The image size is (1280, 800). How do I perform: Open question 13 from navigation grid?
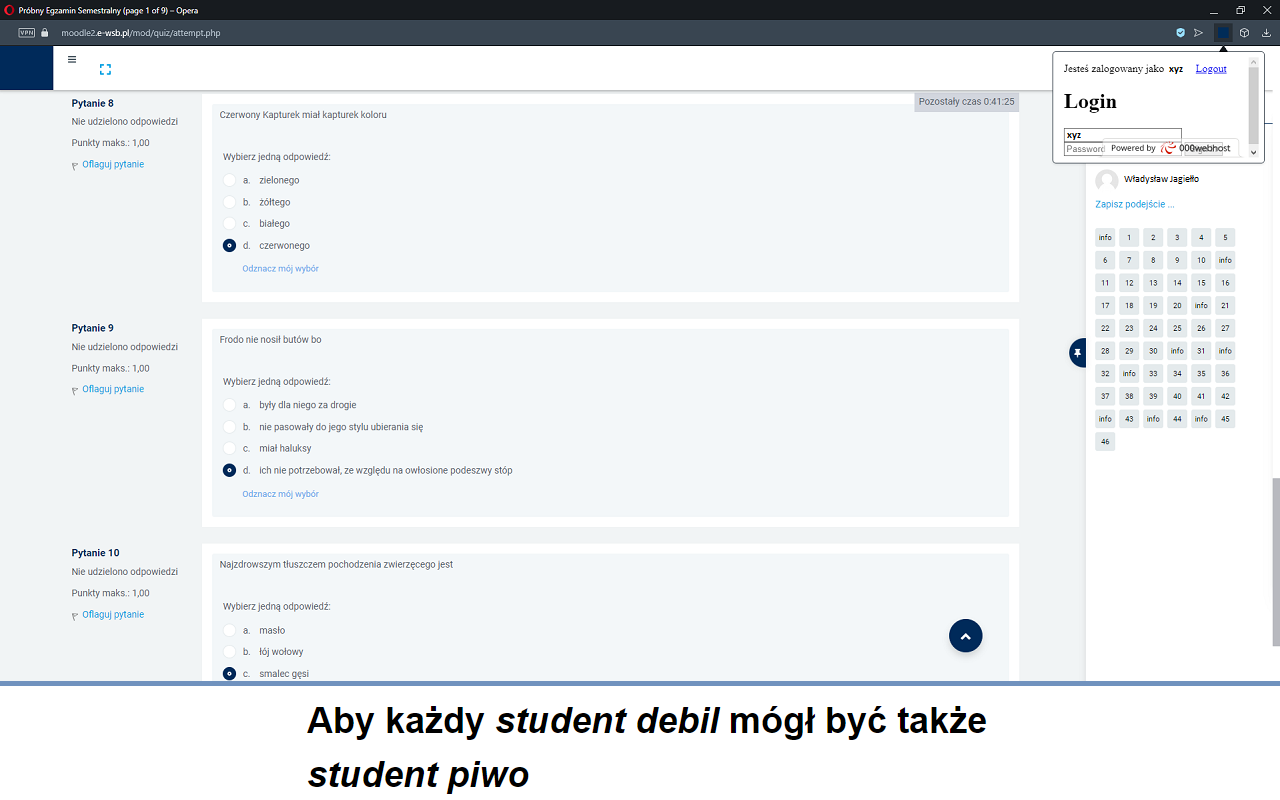point(1153,283)
